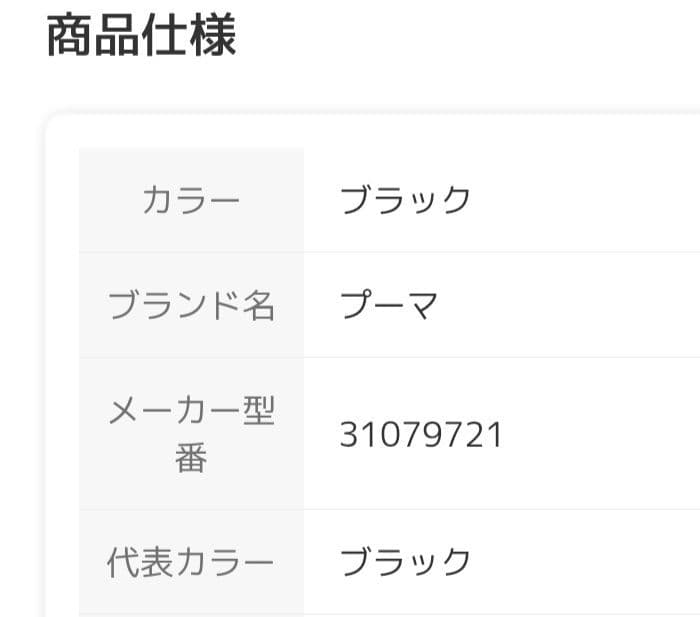This screenshot has height=617, width=700.
Task: Click the カラー label cell
Action: [191, 201]
